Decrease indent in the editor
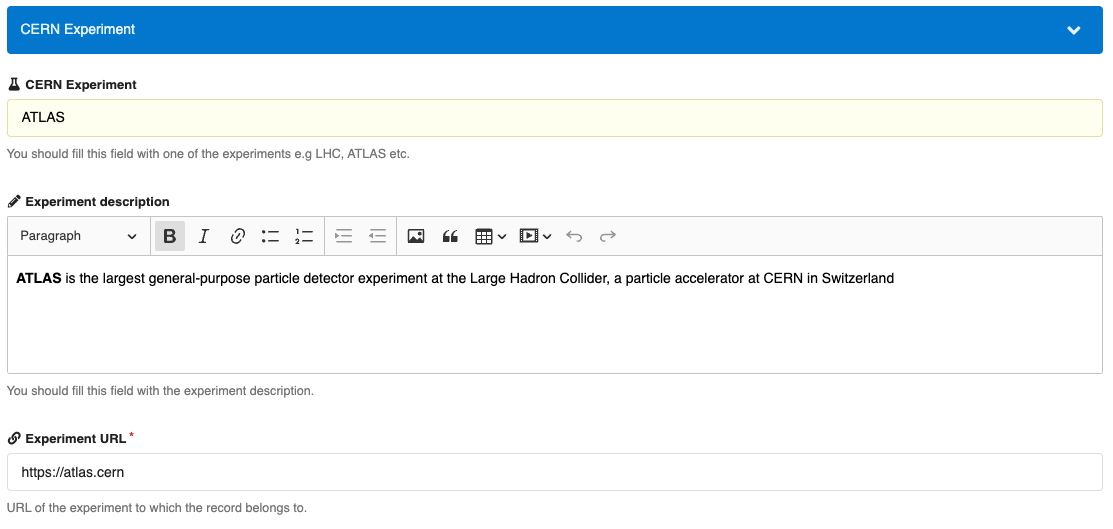Viewport: 1113px width, 529px height. click(378, 236)
